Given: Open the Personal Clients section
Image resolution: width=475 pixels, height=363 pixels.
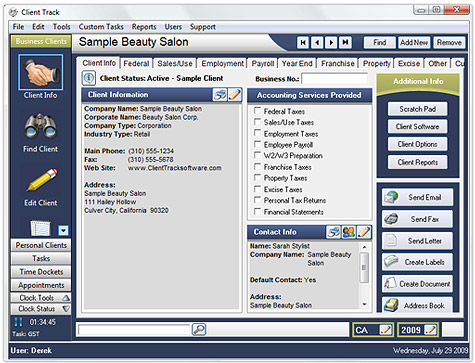Looking at the screenshot, I should [41, 245].
